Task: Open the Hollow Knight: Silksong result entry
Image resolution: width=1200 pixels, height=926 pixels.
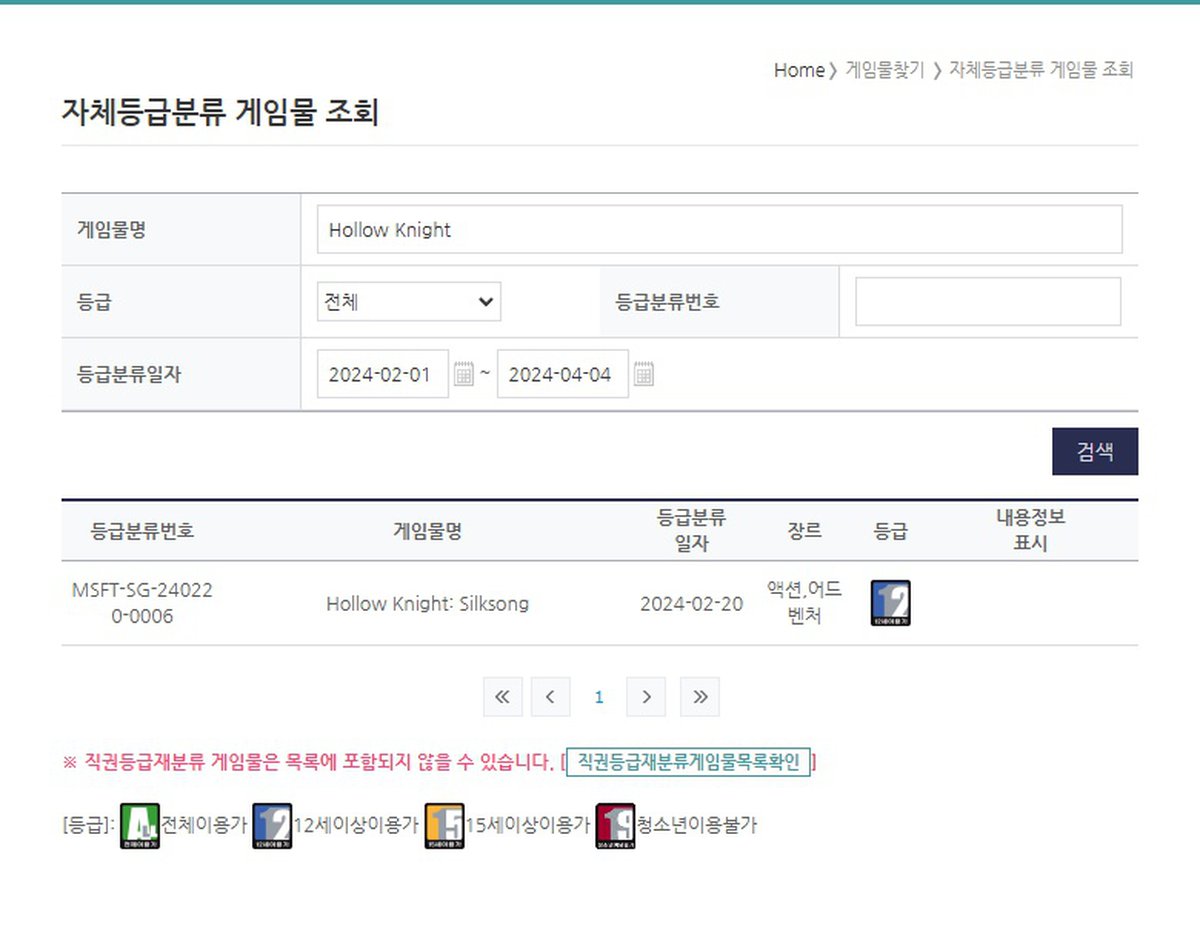Action: 427,604
